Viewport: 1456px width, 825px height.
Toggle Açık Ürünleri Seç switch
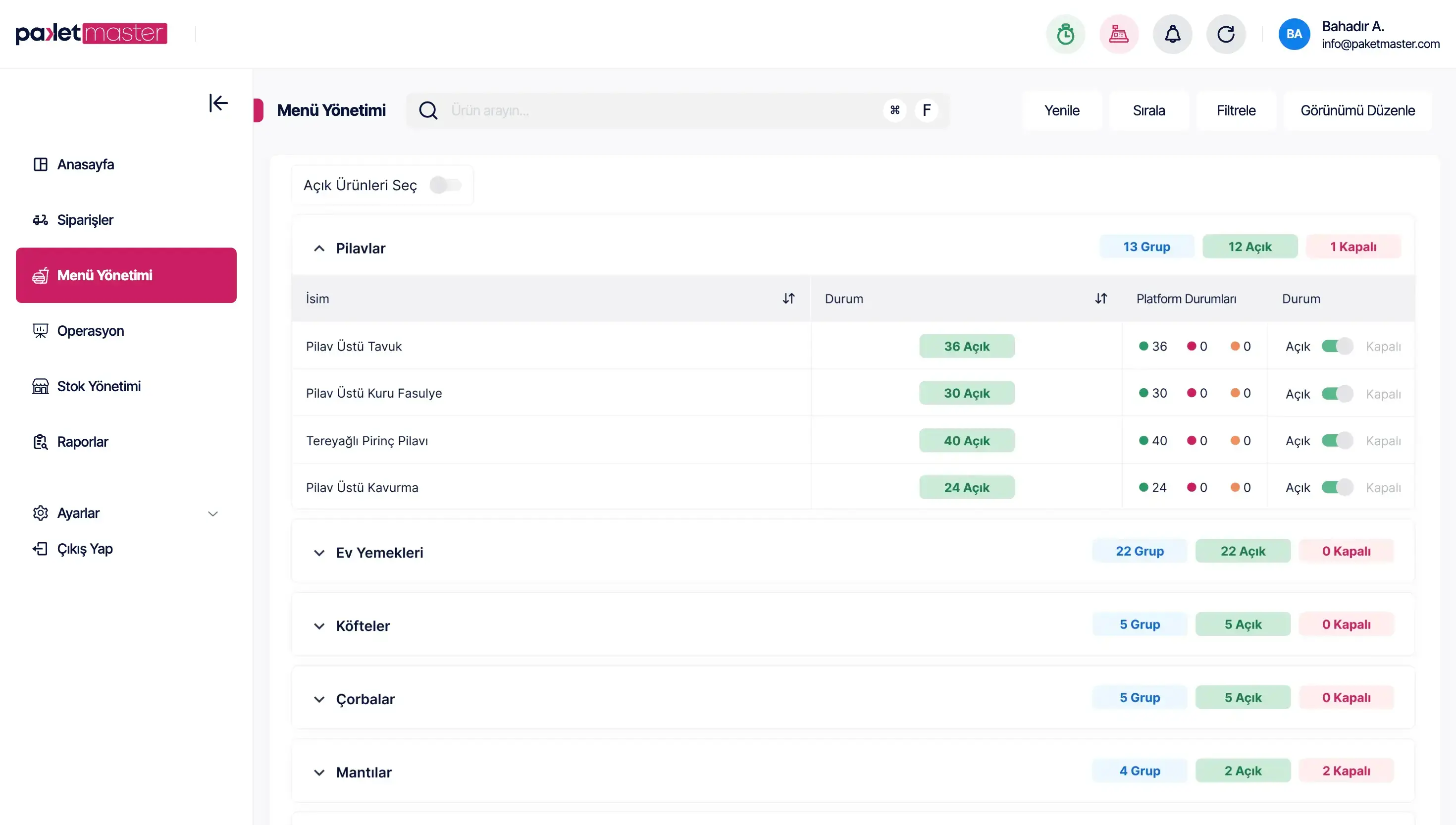tap(445, 185)
